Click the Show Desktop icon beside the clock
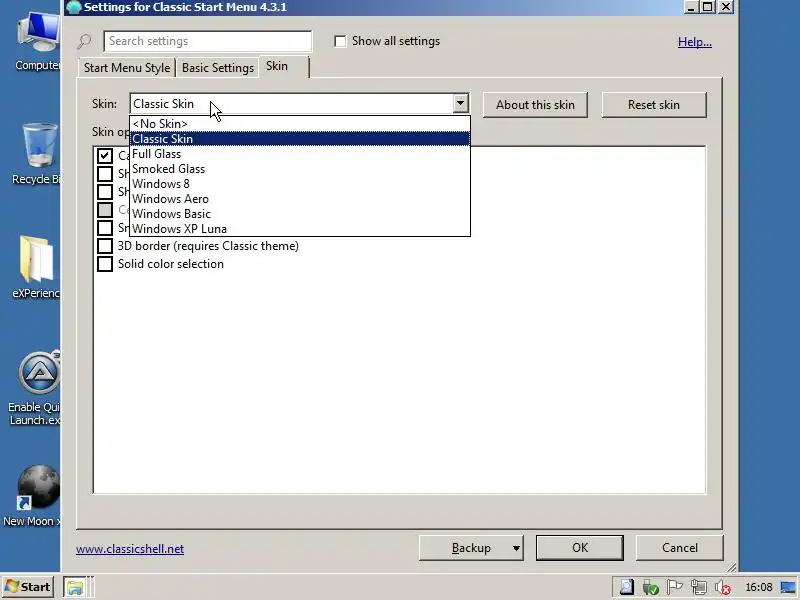 point(789,587)
